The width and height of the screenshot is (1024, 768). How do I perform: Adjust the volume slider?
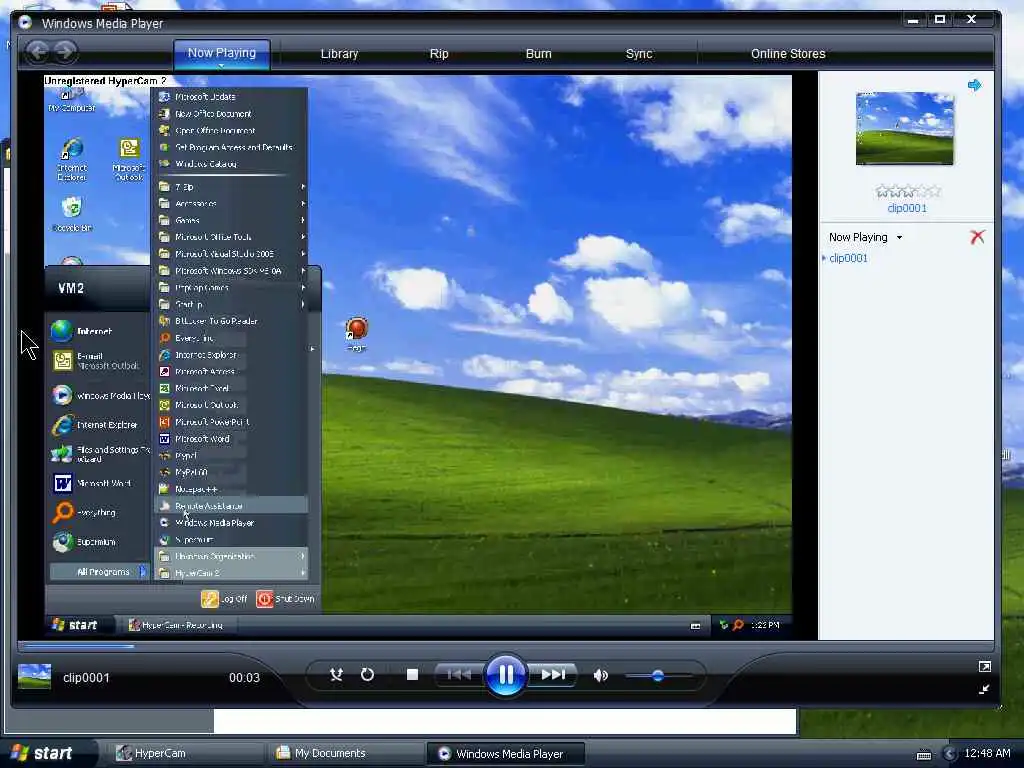pos(658,675)
